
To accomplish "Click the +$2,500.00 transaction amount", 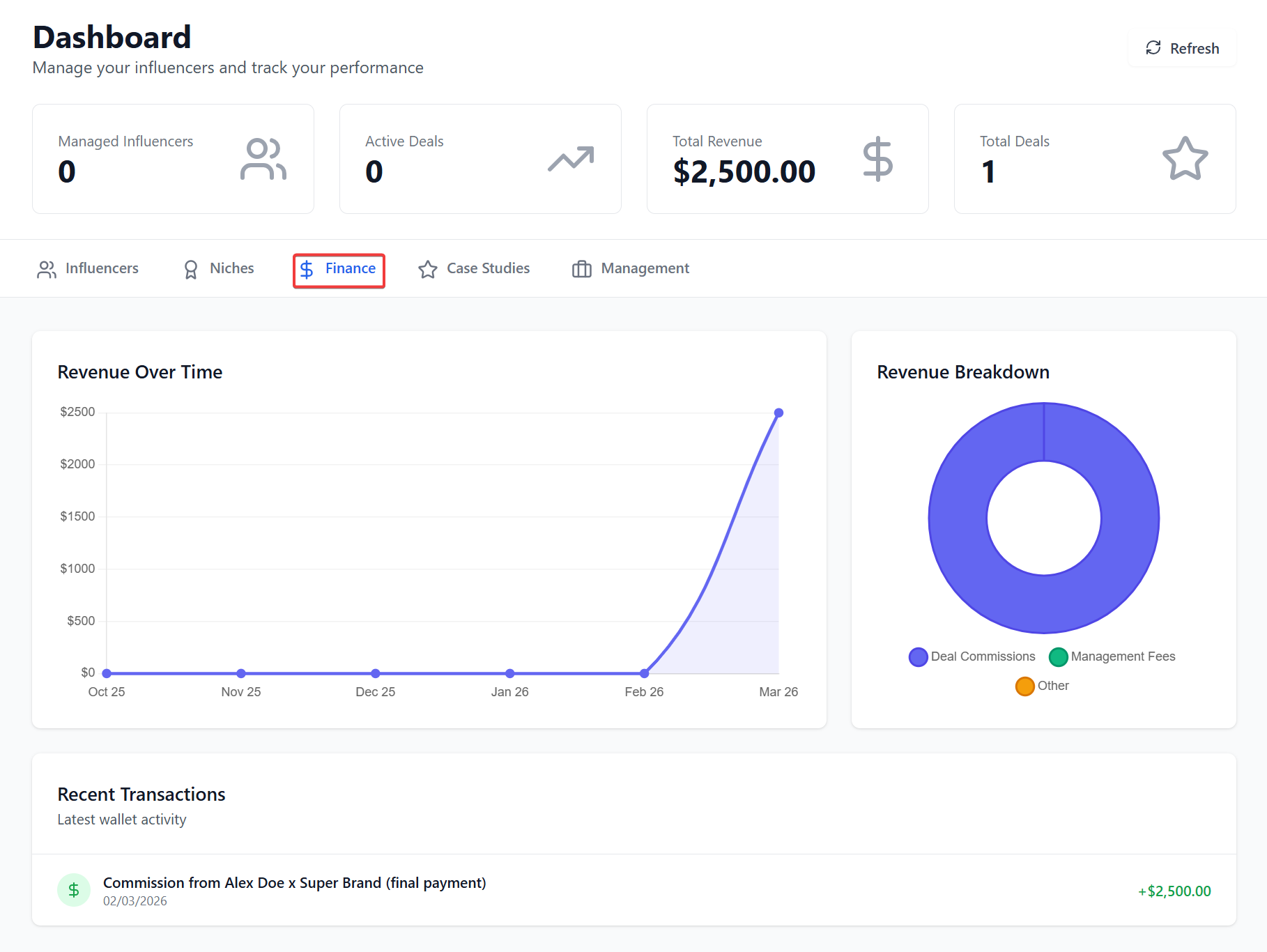I will click(x=1174, y=891).
